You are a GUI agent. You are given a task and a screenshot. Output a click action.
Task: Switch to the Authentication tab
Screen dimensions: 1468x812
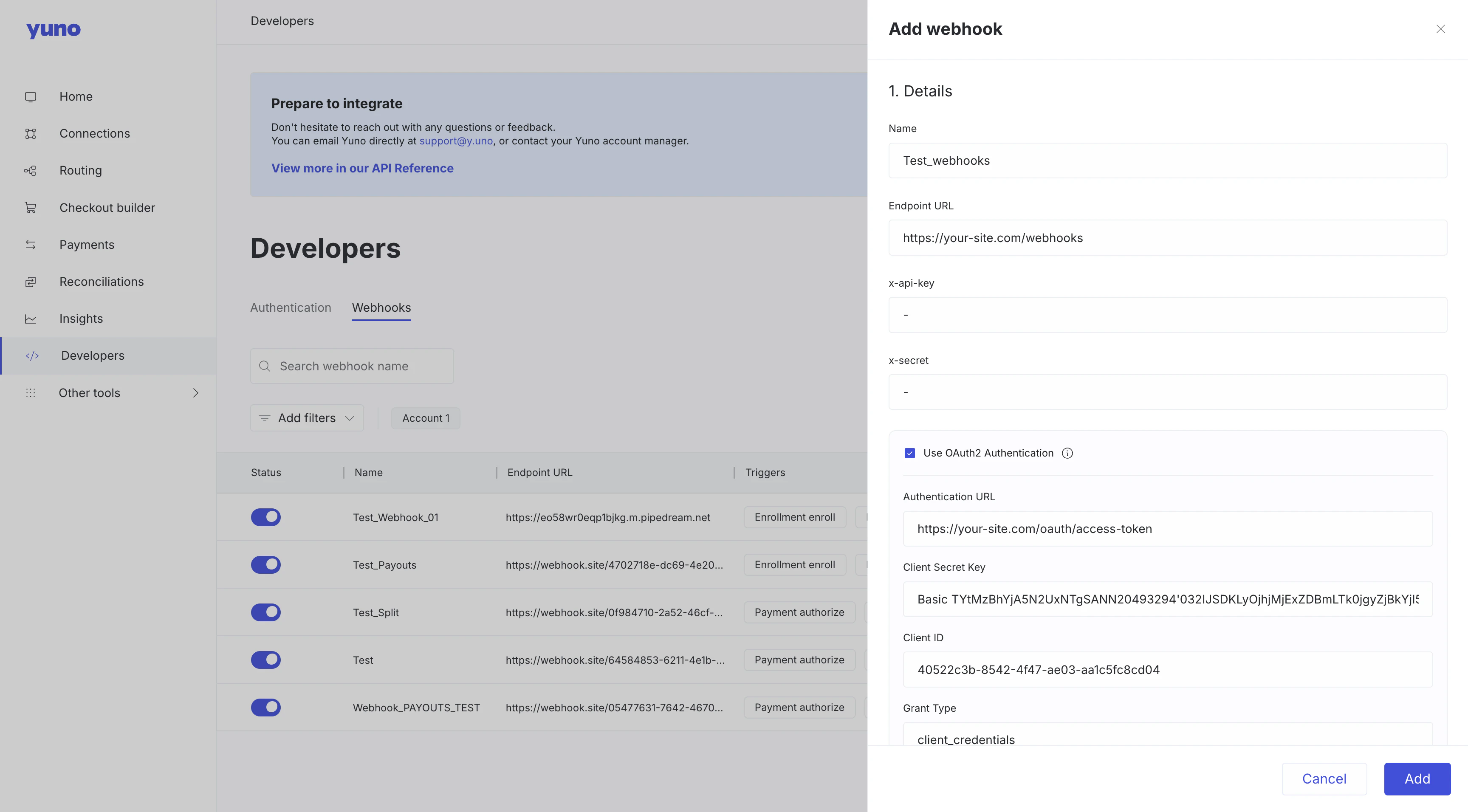tap(290, 308)
